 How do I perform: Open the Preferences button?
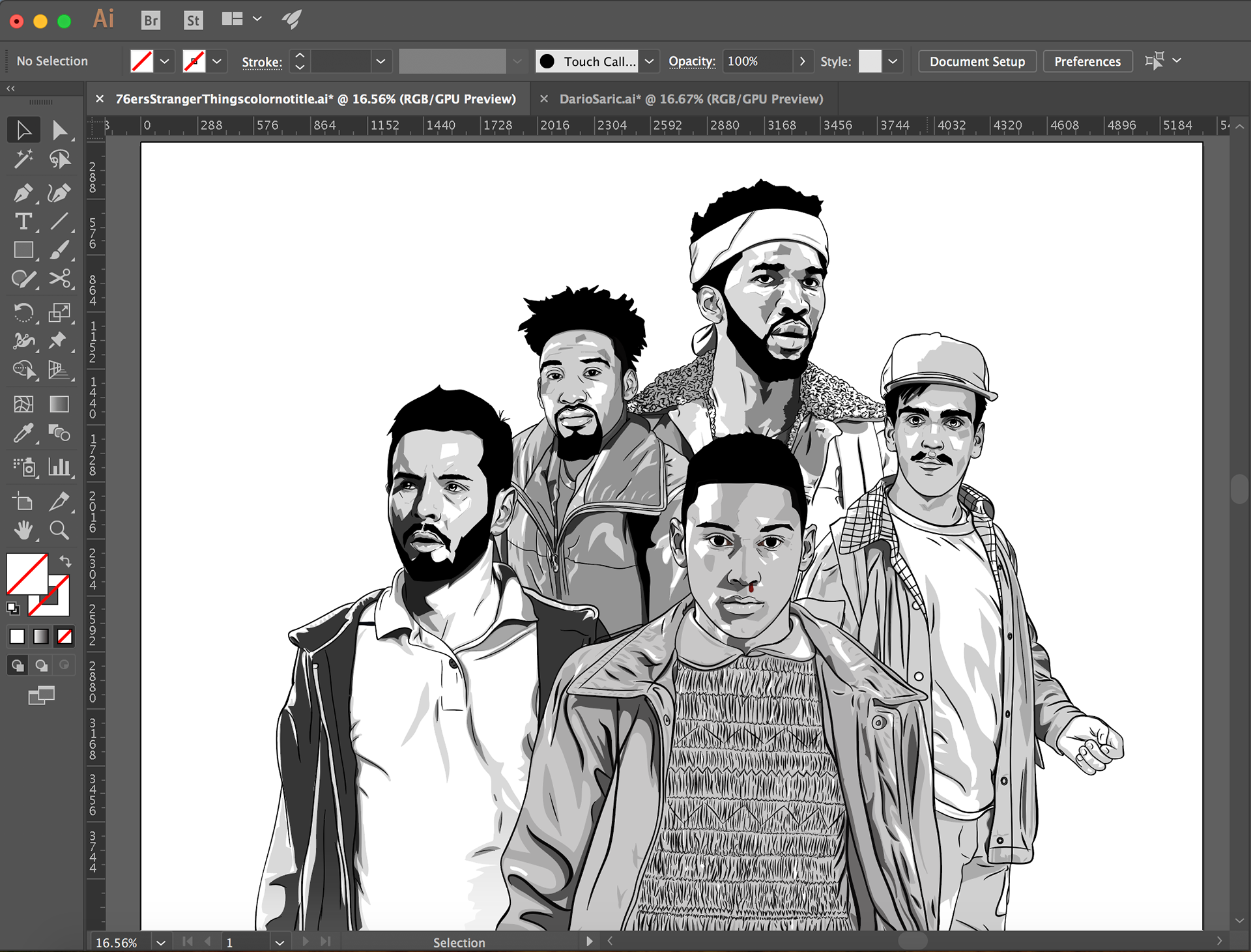(x=1087, y=61)
